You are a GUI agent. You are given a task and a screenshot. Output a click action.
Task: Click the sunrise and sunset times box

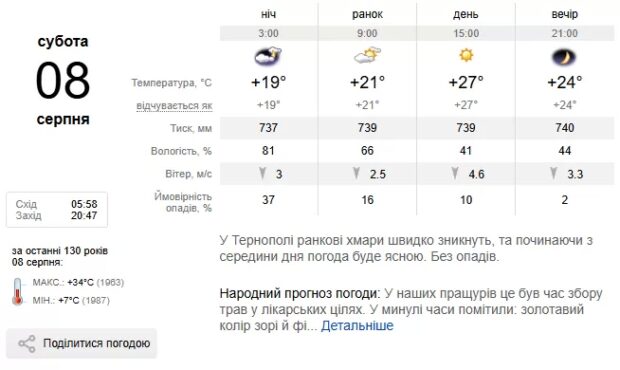click(x=57, y=210)
